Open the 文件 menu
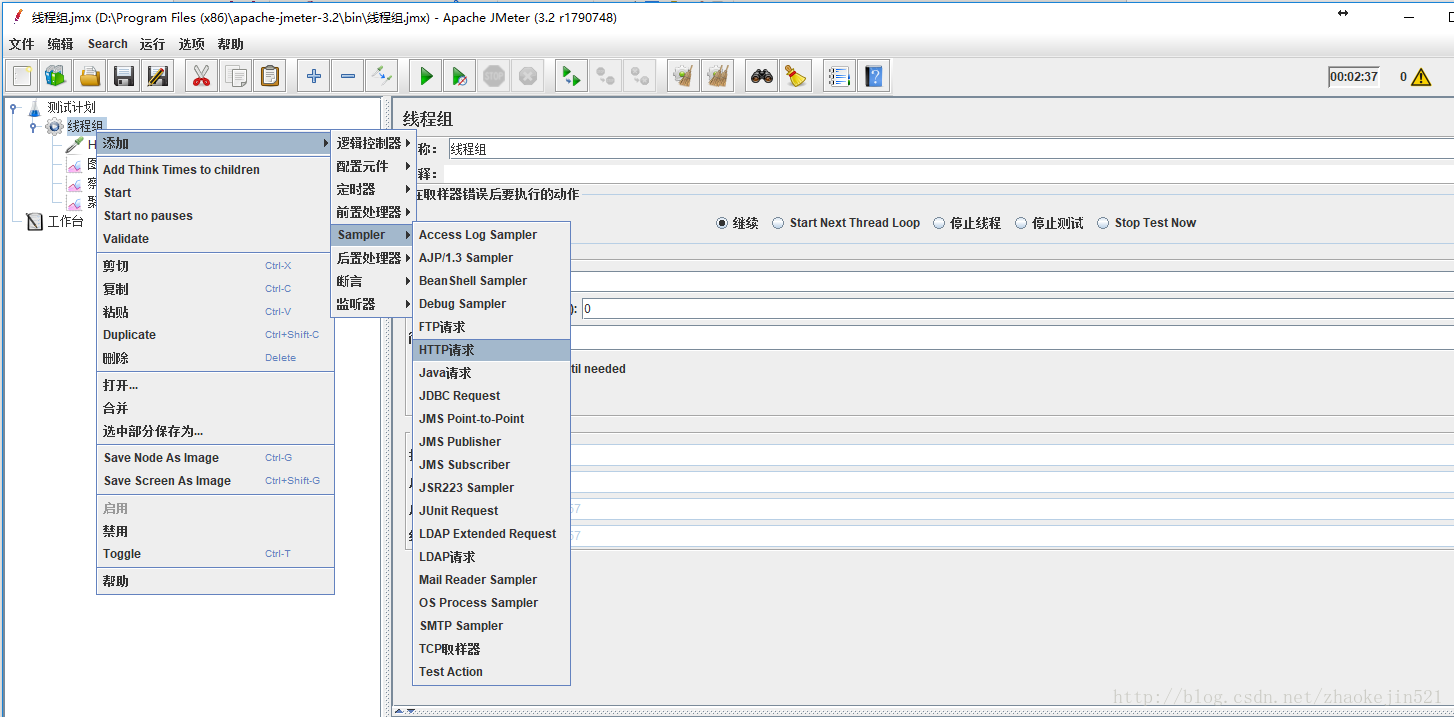 [x=21, y=44]
